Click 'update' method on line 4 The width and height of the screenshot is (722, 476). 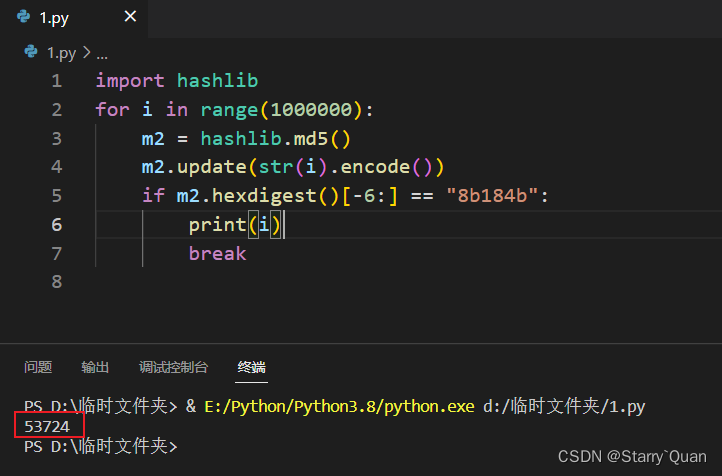coord(212,167)
